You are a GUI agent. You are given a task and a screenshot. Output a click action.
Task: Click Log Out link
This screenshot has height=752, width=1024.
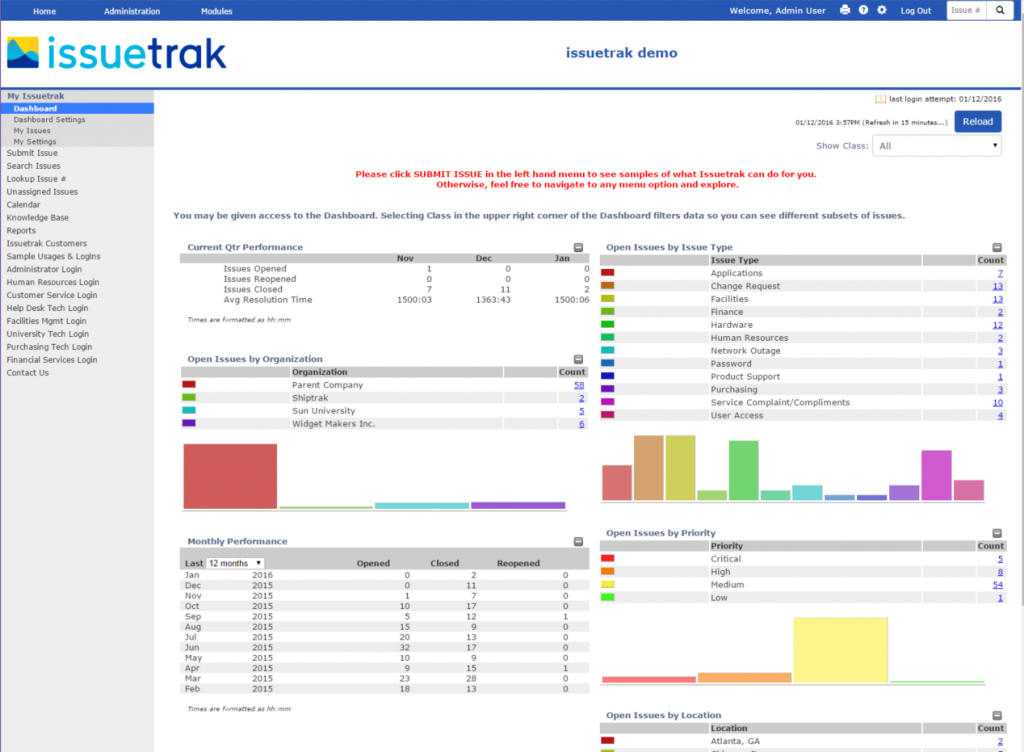pyautogui.click(x=916, y=11)
